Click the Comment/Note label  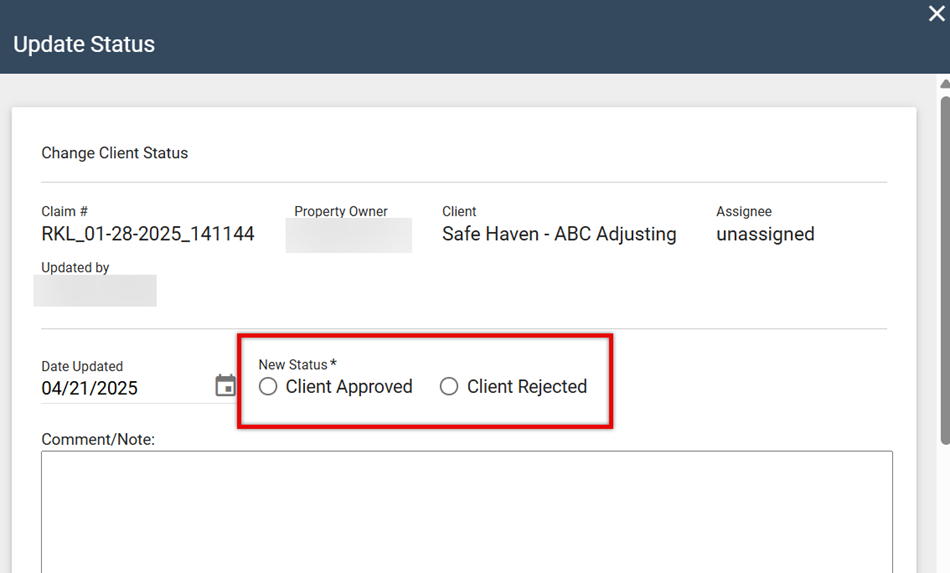(98, 439)
